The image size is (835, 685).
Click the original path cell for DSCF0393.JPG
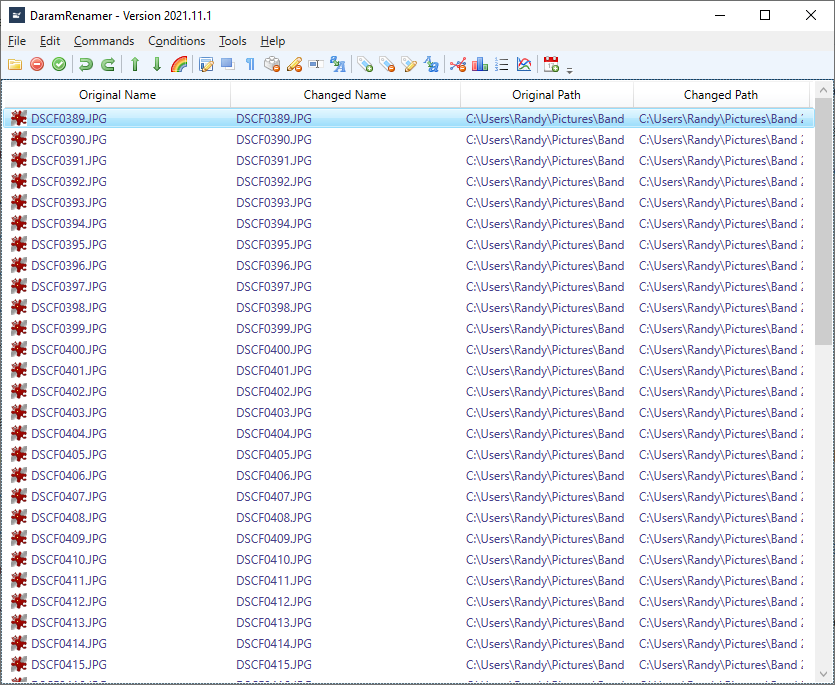[x=545, y=202]
